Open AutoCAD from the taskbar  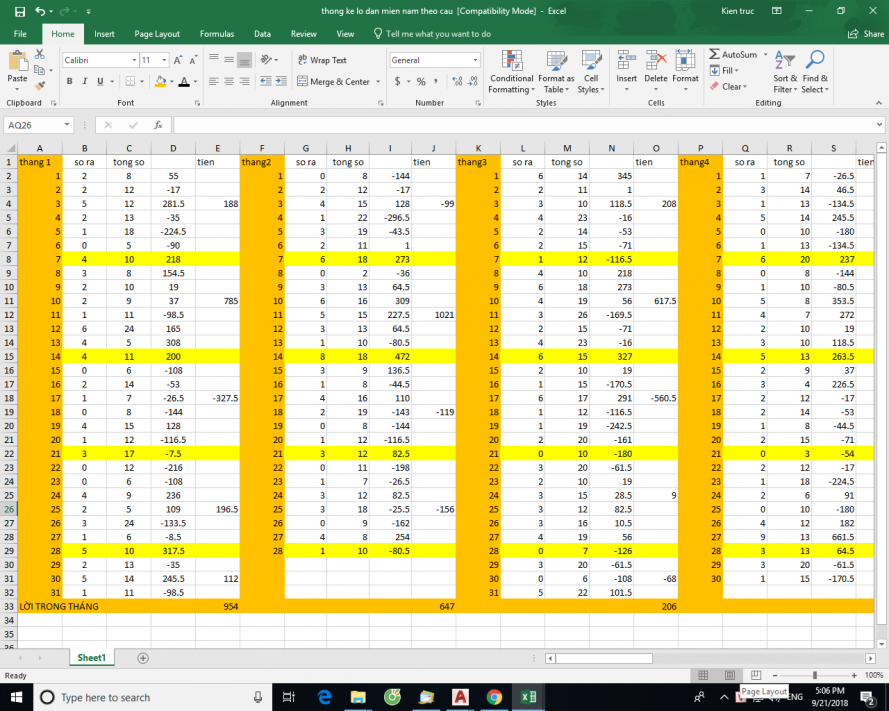460,697
